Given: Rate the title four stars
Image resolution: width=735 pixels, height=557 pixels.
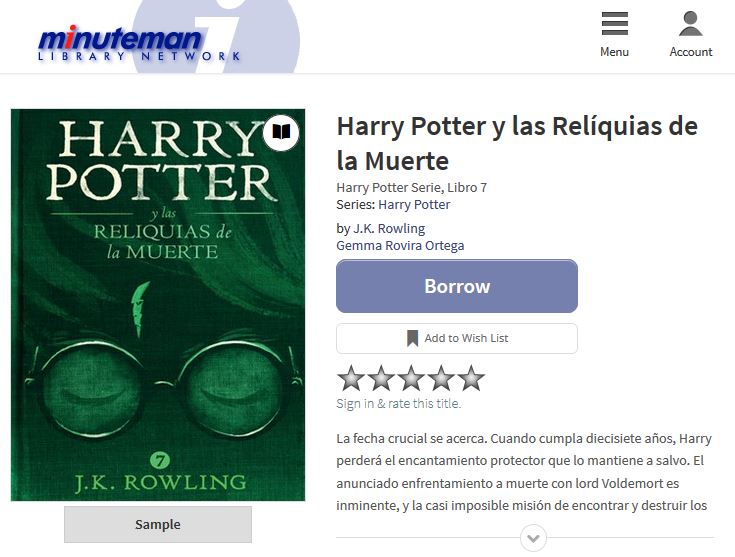Looking at the screenshot, I should pyautogui.click(x=441, y=378).
